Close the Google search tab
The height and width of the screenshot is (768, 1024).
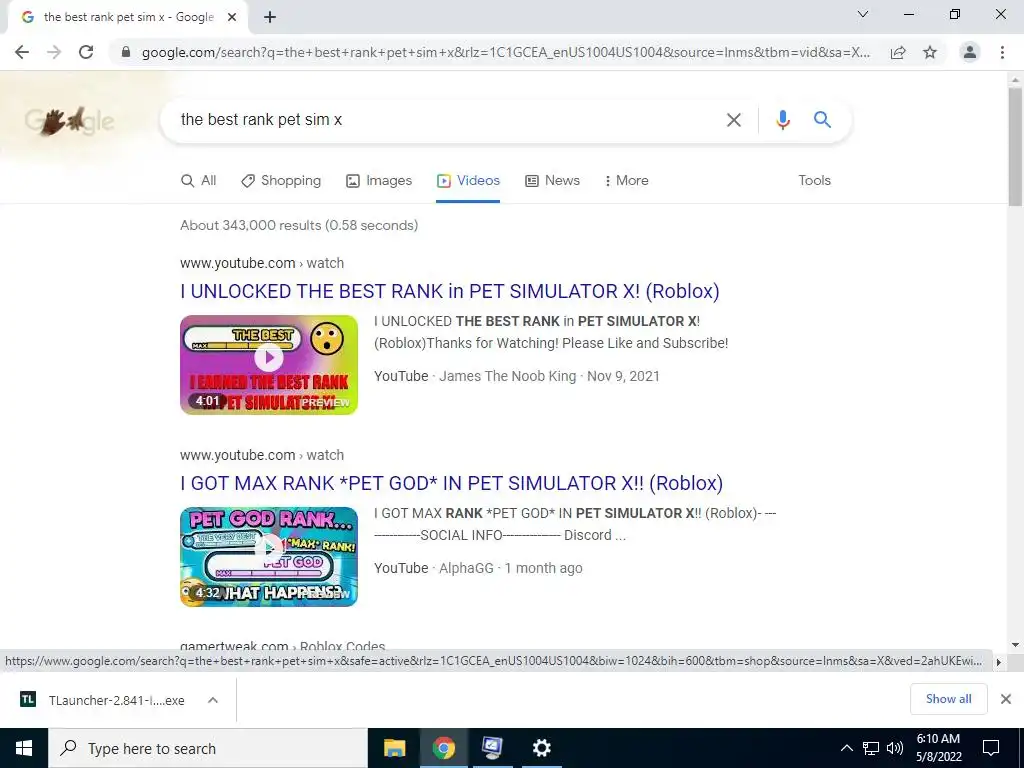point(232,18)
